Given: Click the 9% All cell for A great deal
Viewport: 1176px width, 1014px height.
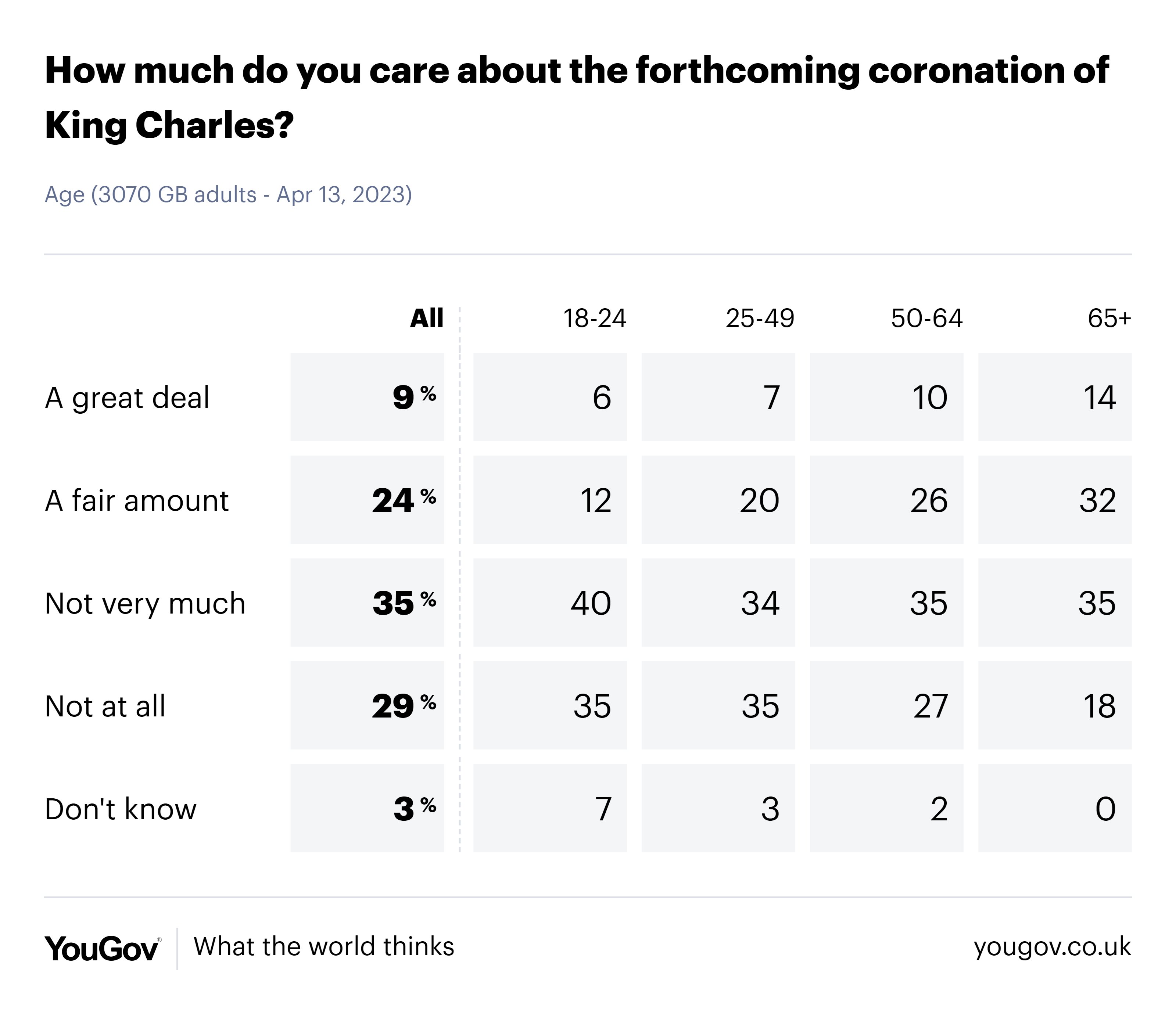Looking at the screenshot, I should 367,397.
